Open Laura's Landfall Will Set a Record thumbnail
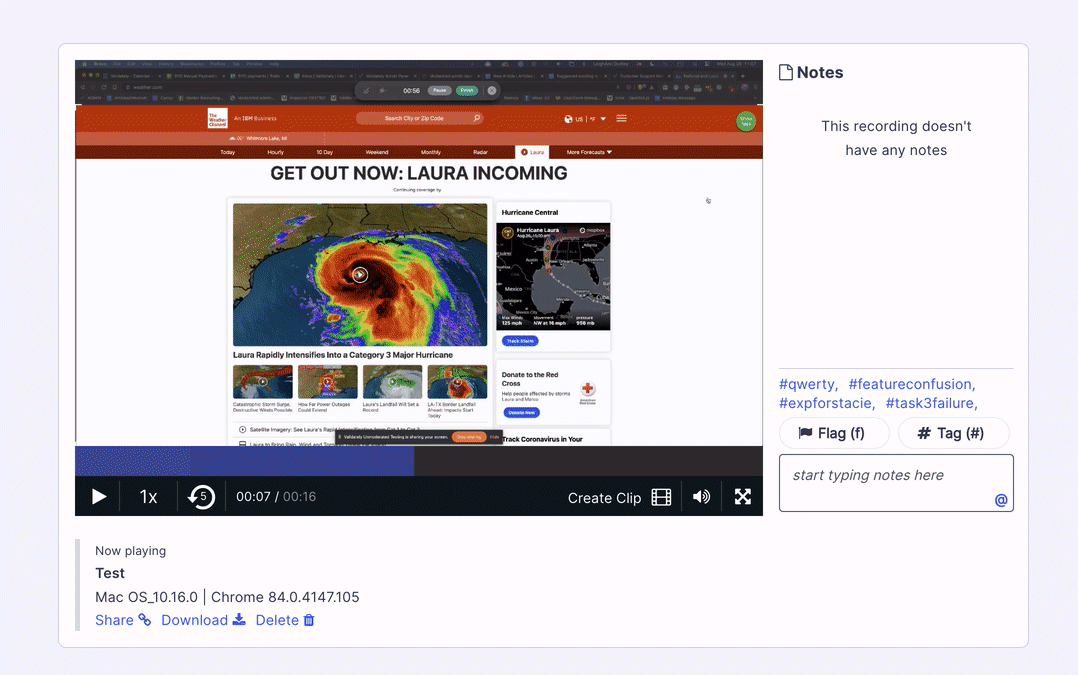This screenshot has height=675, width=1078. [393, 382]
